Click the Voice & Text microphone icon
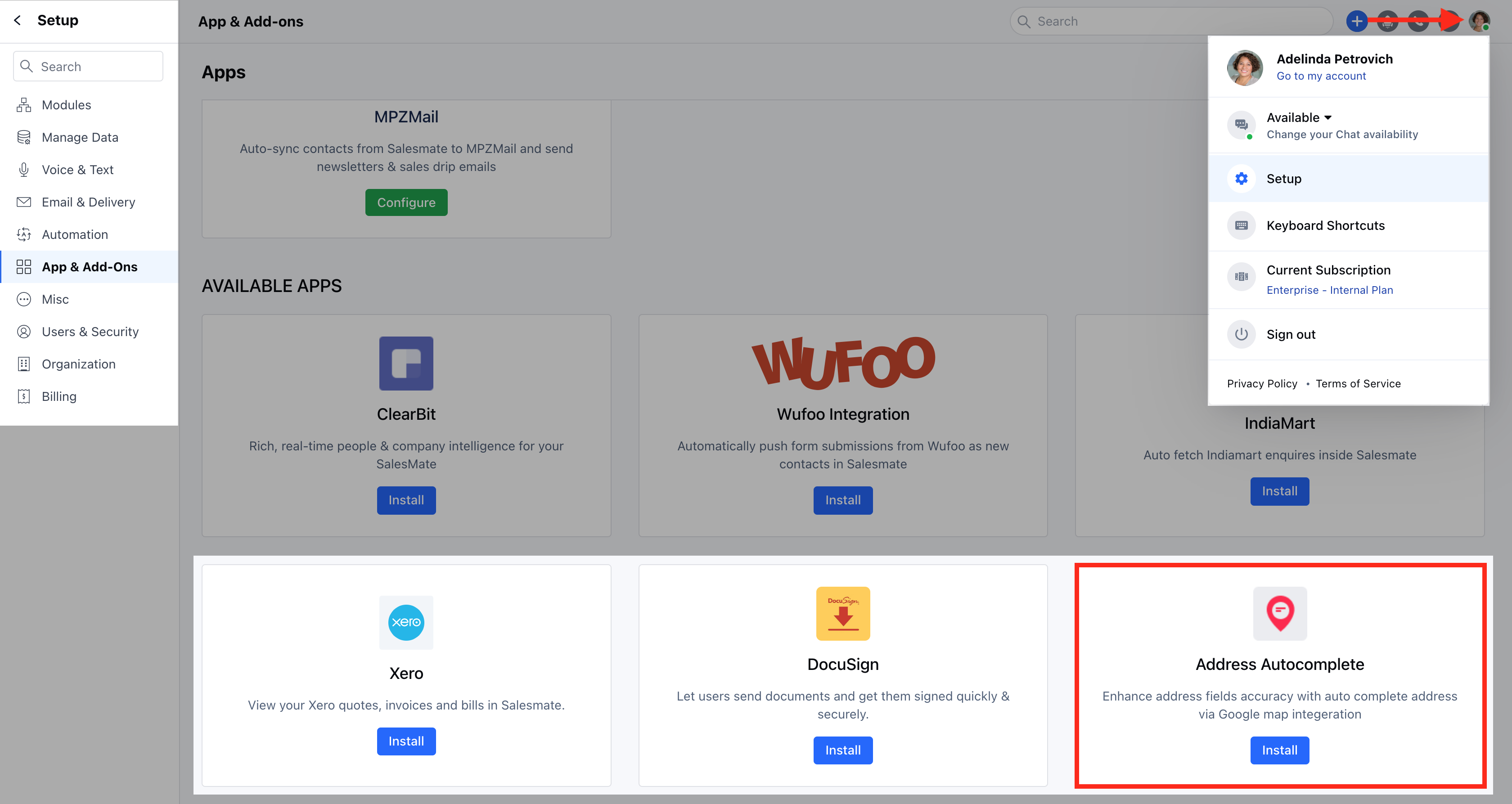The width and height of the screenshot is (1512, 804). pyautogui.click(x=23, y=170)
